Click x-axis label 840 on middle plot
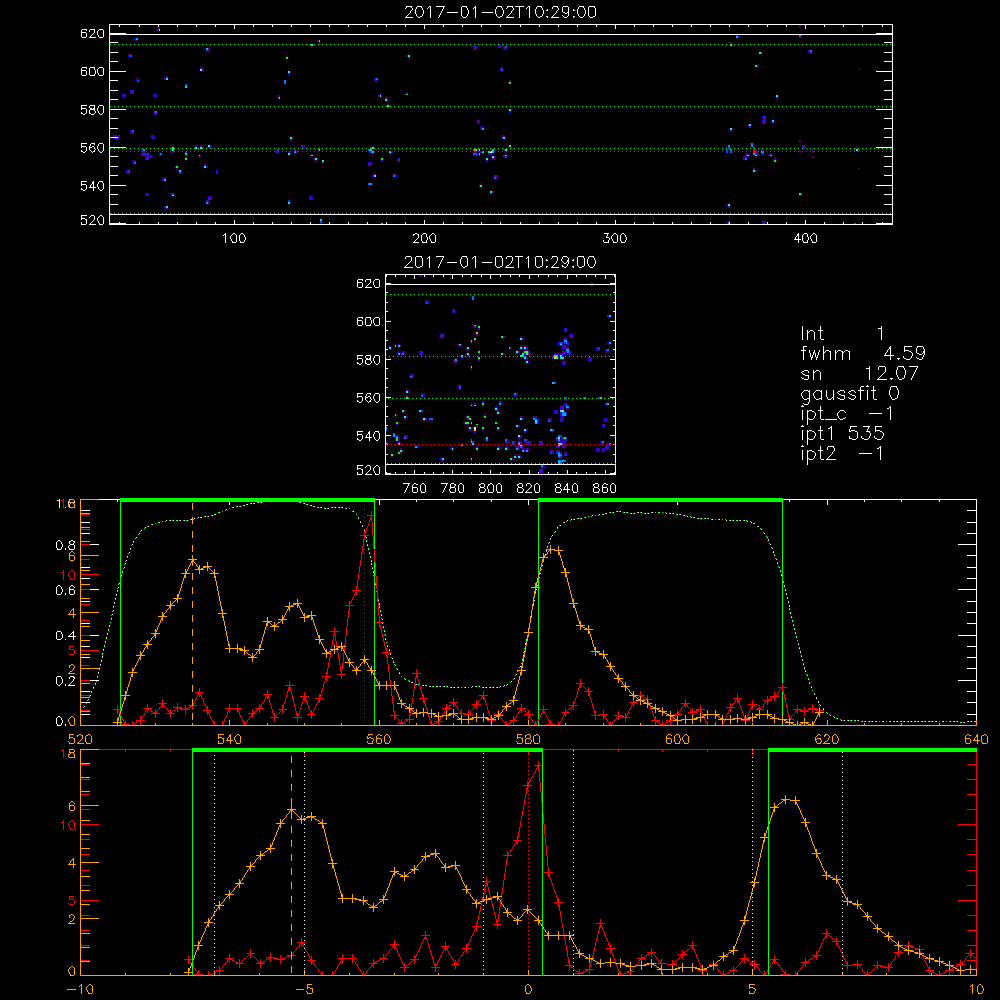The width and height of the screenshot is (1000, 1000). click(566, 489)
